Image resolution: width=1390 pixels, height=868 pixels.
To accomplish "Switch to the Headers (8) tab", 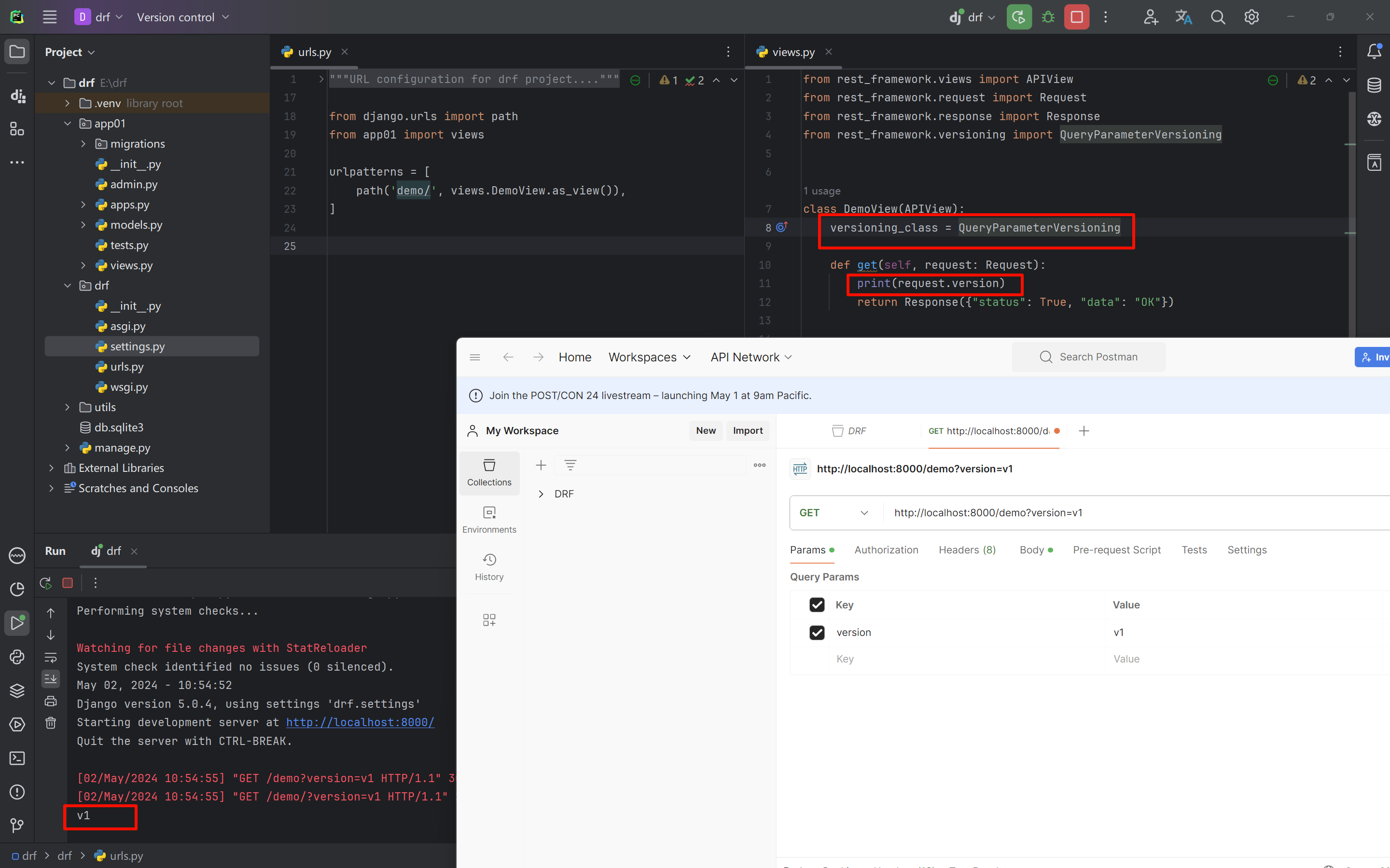I will pyautogui.click(x=967, y=550).
